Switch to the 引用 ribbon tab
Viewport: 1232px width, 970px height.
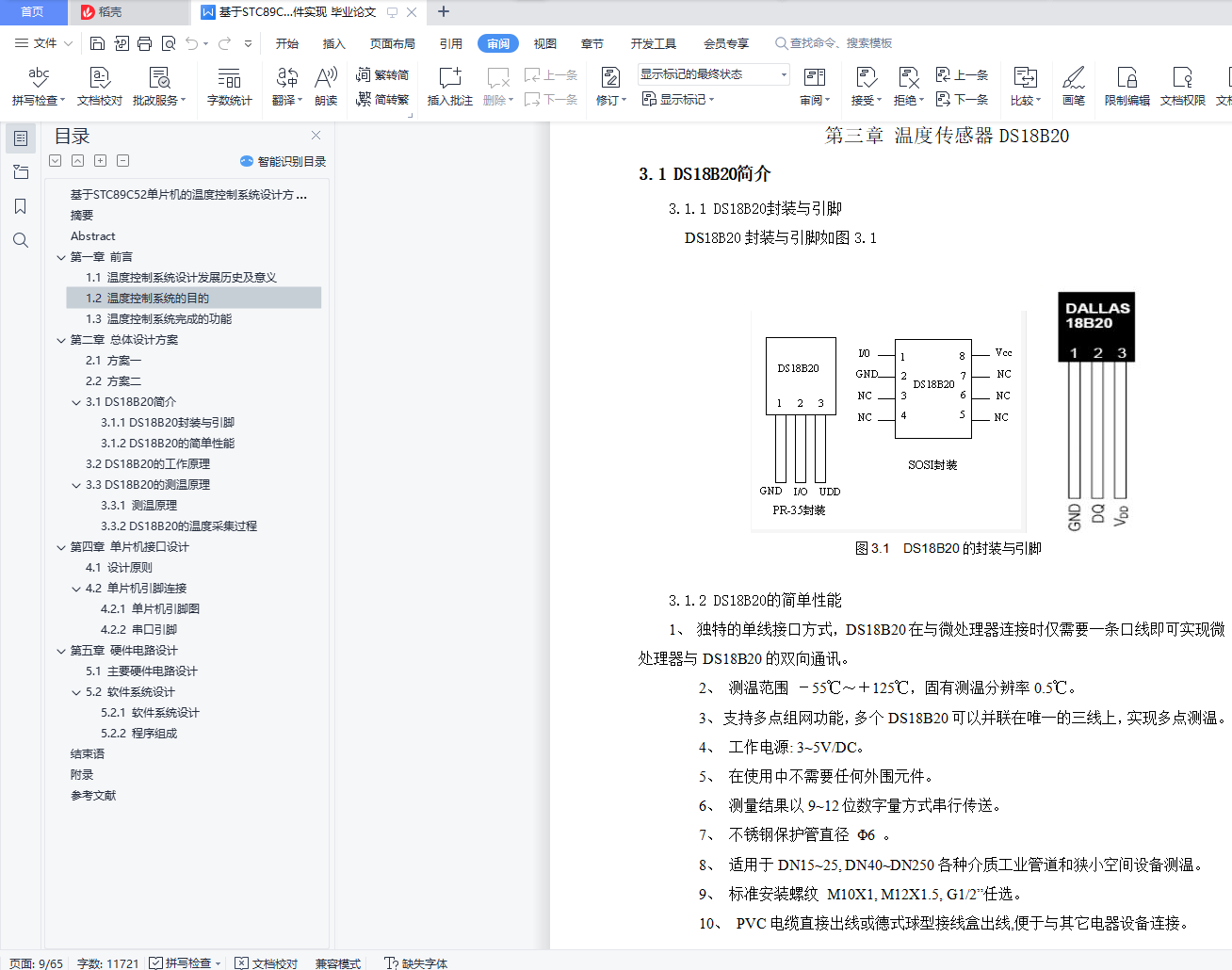coord(451,43)
